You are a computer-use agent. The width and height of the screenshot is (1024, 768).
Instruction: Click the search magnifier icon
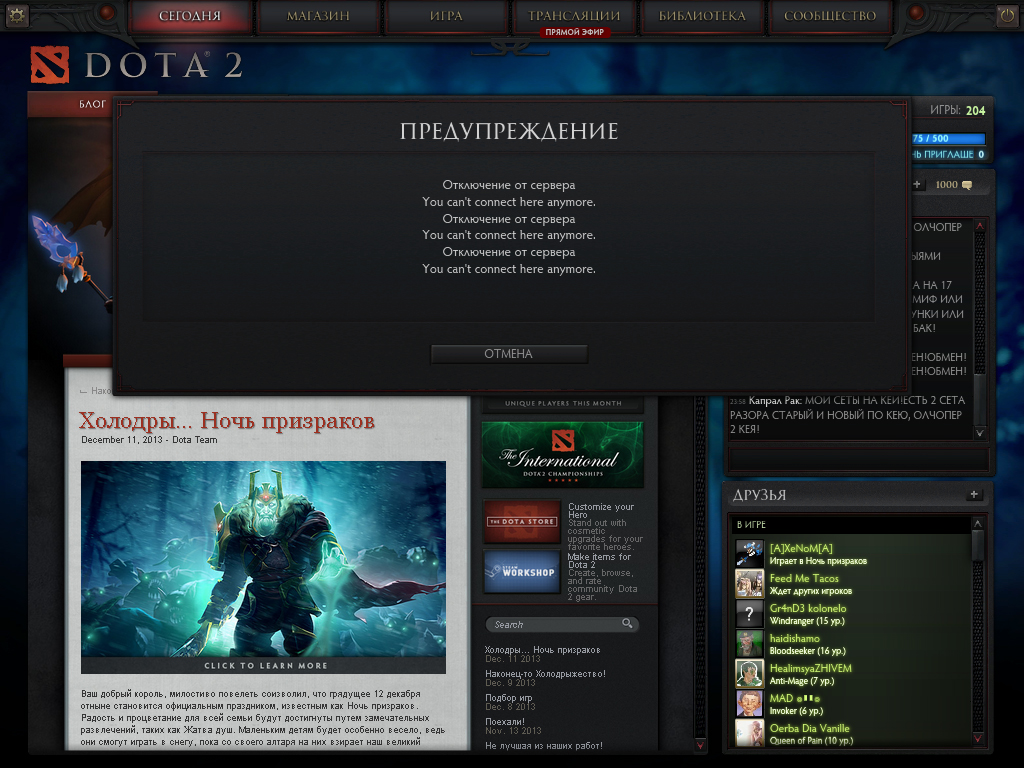tap(627, 624)
